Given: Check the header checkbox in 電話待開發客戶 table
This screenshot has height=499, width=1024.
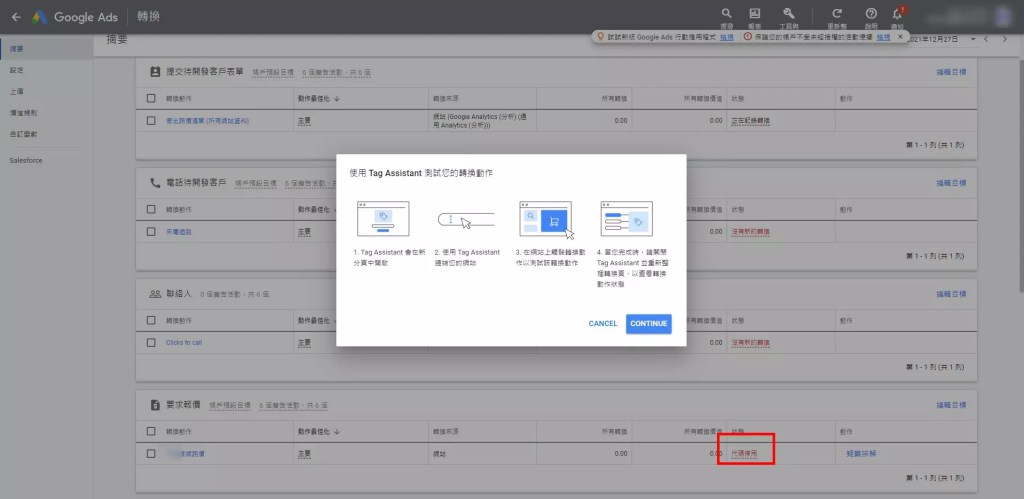Looking at the screenshot, I should pyautogui.click(x=151, y=209).
